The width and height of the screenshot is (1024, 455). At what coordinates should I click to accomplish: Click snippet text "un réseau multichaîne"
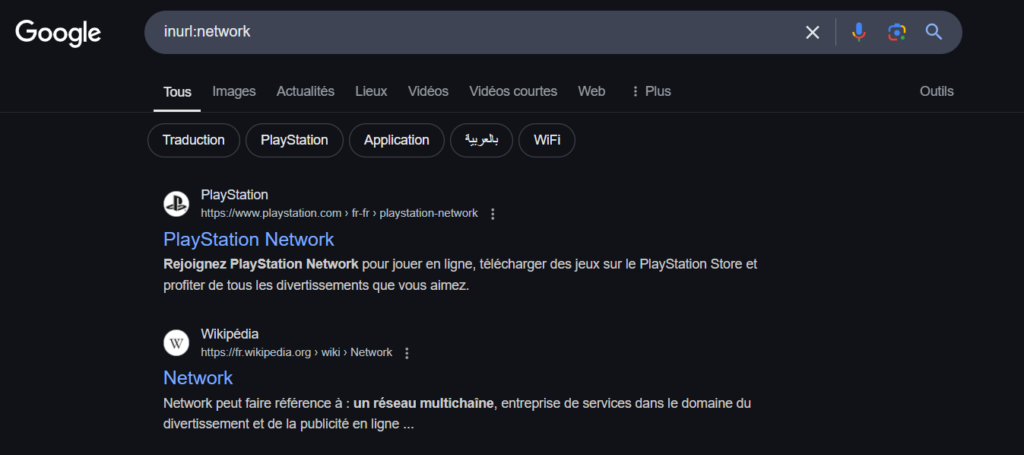(423, 403)
